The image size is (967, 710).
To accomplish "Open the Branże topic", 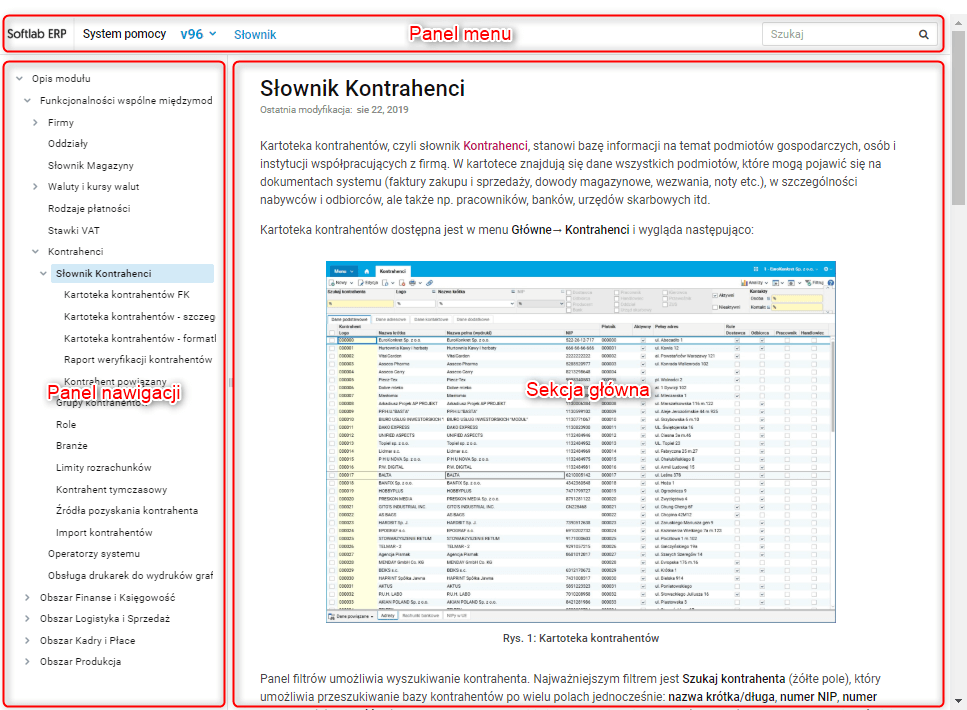I will [72, 445].
